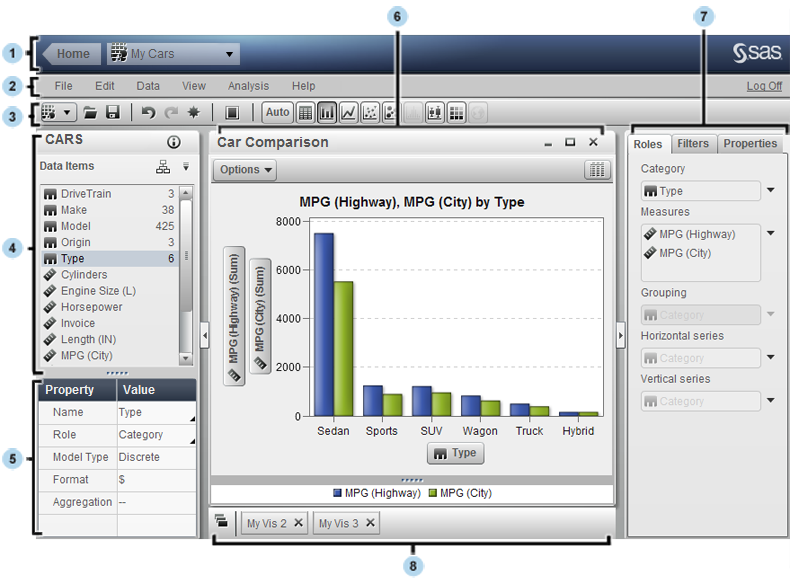This screenshot has width=790, height=578.
Task: Select the scatter plot icon
Action: click(370, 113)
